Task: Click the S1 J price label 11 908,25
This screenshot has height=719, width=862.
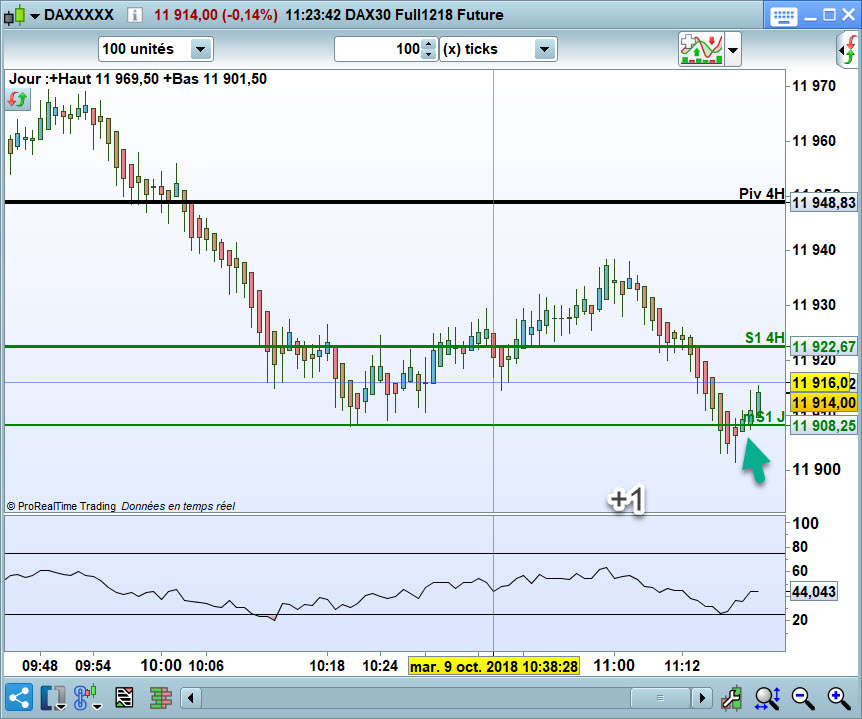Action: [x=823, y=425]
